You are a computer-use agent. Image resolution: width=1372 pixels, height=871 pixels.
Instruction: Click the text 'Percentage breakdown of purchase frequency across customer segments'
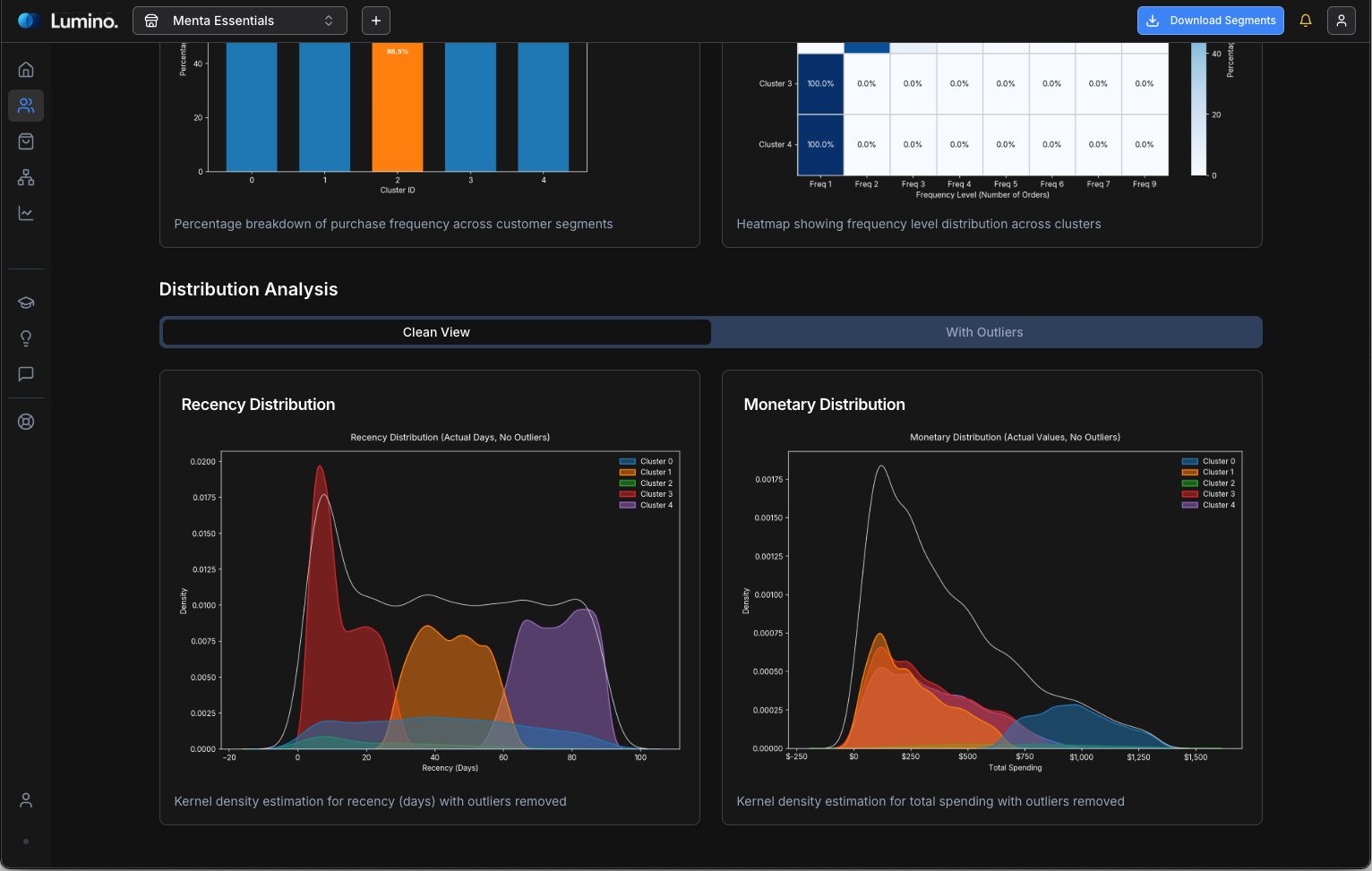coord(393,224)
